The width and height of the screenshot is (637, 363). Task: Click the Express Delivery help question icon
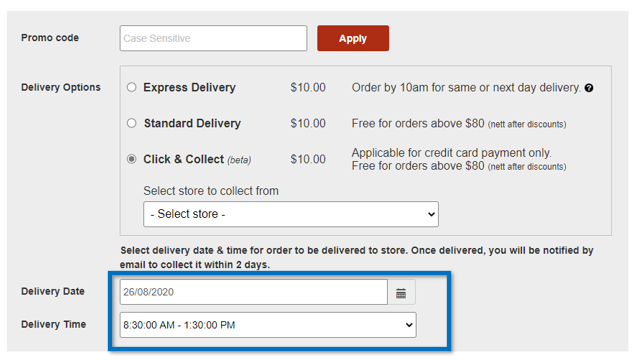point(589,88)
